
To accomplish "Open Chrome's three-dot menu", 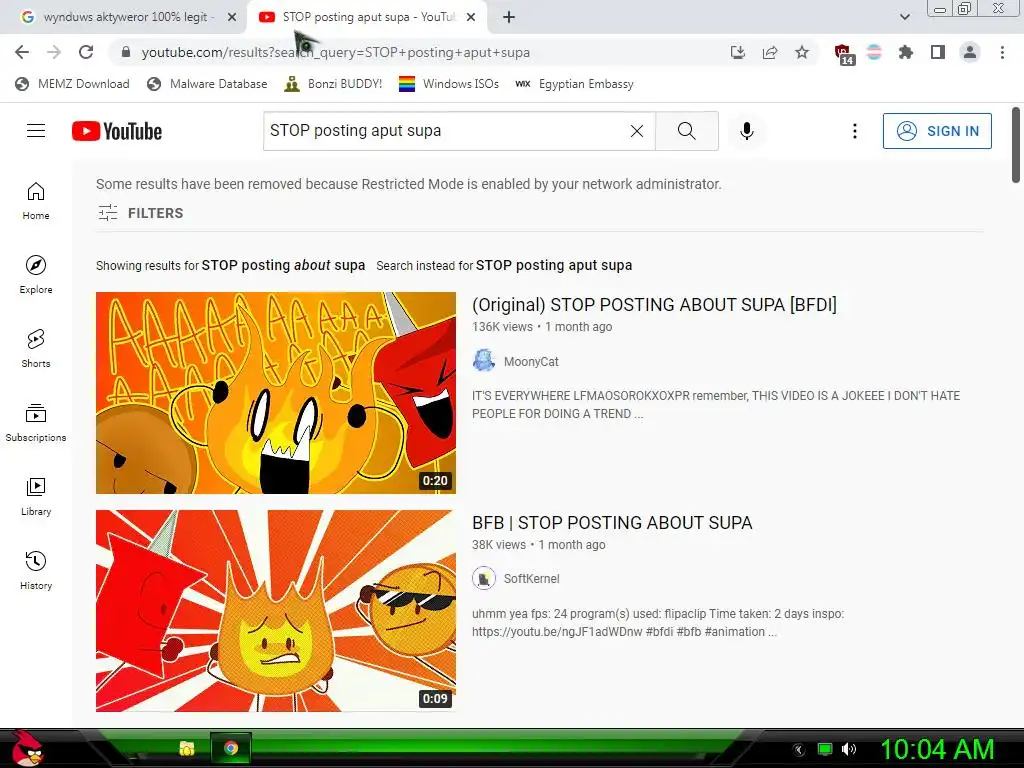I will 1002,52.
